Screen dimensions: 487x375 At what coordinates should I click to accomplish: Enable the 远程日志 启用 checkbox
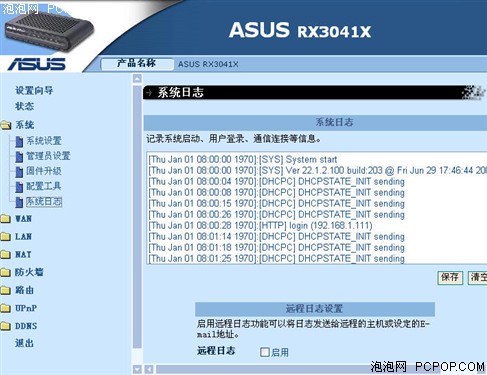point(265,352)
